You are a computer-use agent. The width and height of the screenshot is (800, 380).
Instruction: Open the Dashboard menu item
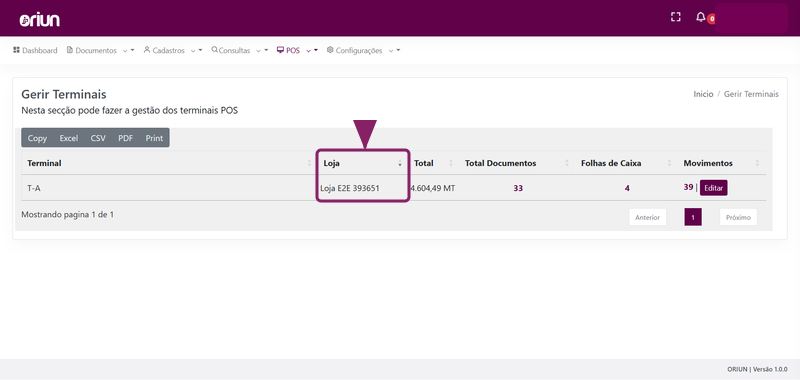(x=35, y=50)
